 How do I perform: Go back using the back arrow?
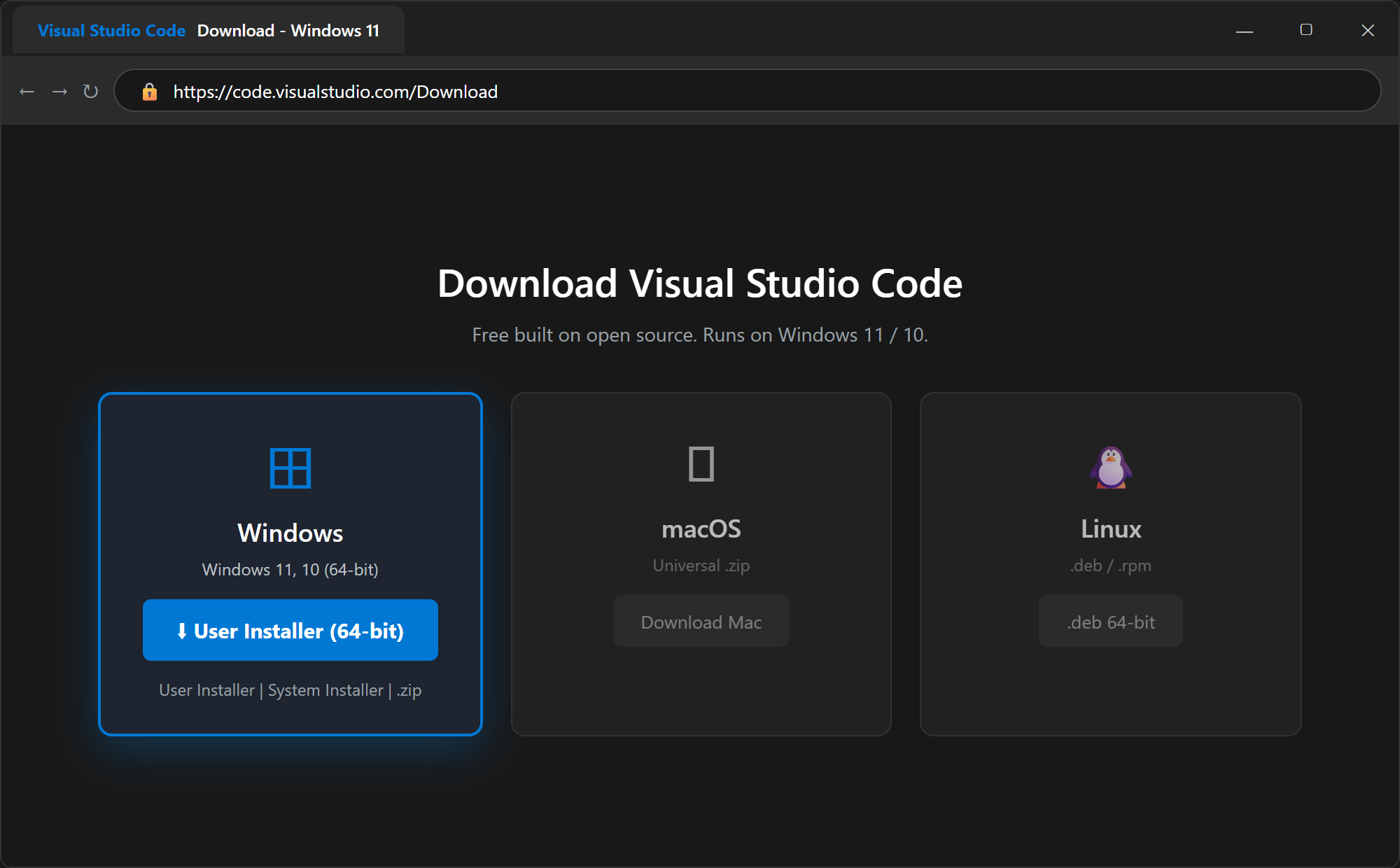[x=27, y=92]
